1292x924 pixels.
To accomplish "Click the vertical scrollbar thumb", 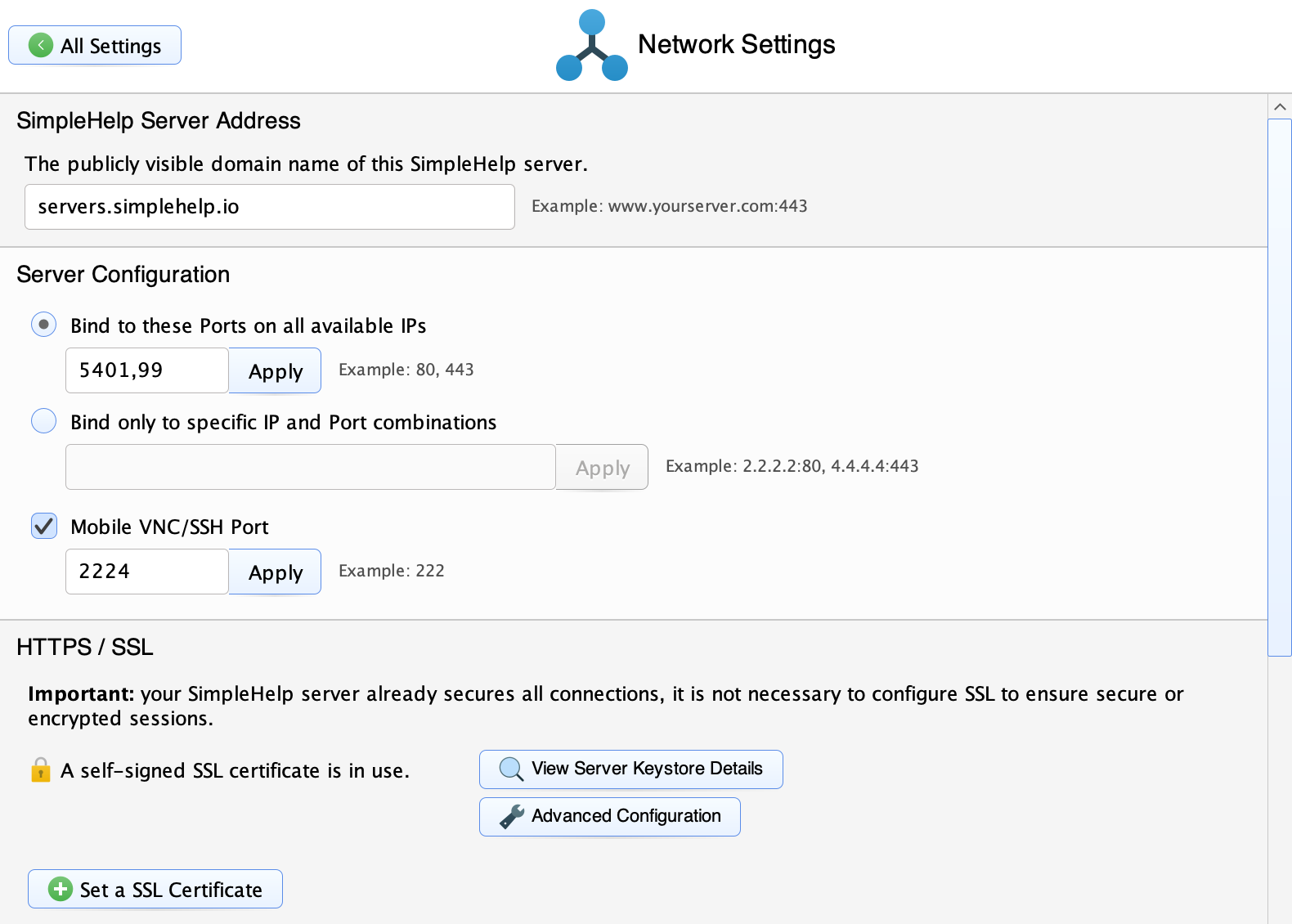I will pos(1280,388).
